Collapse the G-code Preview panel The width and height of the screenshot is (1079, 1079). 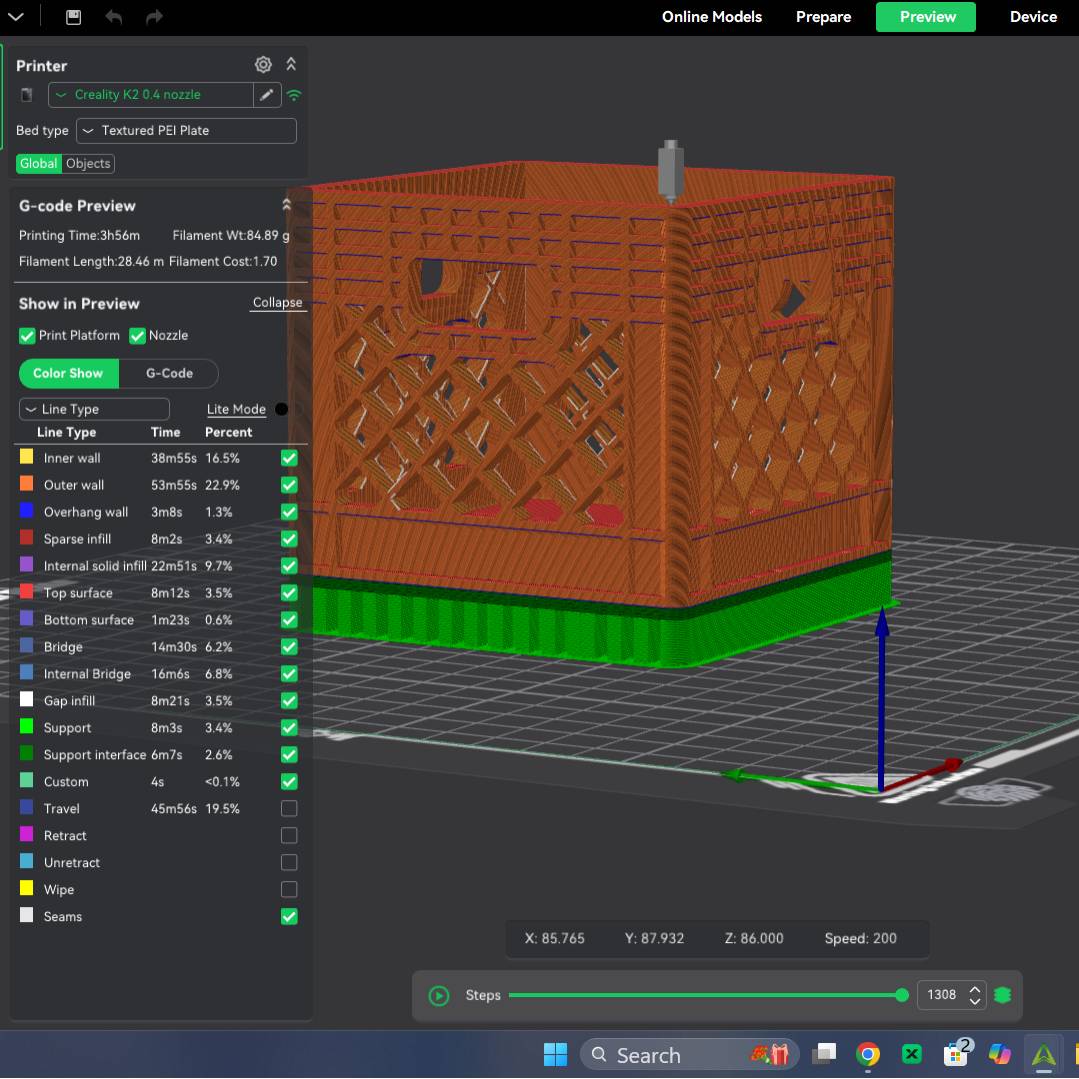pyautogui.click(x=287, y=205)
